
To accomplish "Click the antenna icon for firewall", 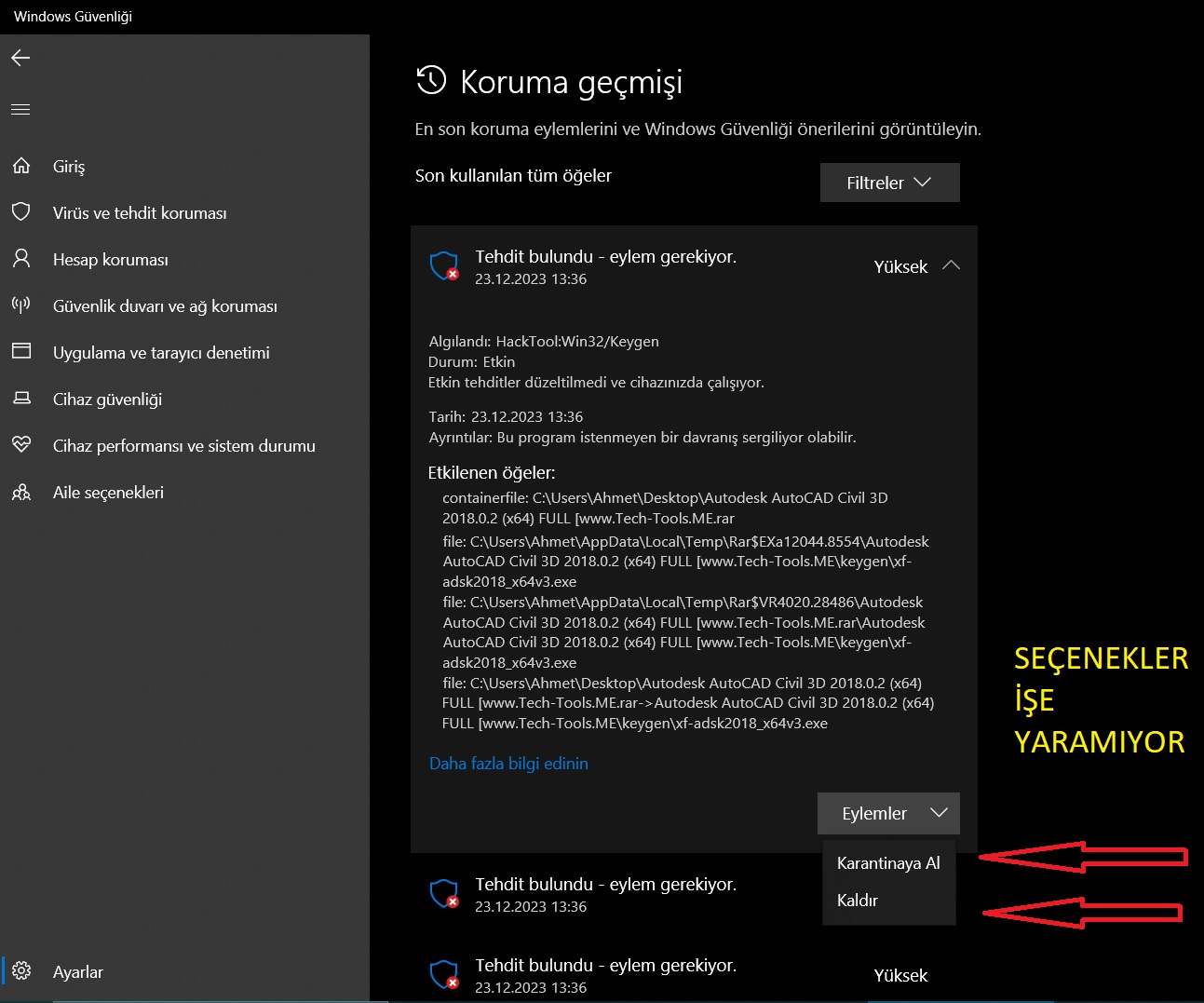I will [21, 305].
